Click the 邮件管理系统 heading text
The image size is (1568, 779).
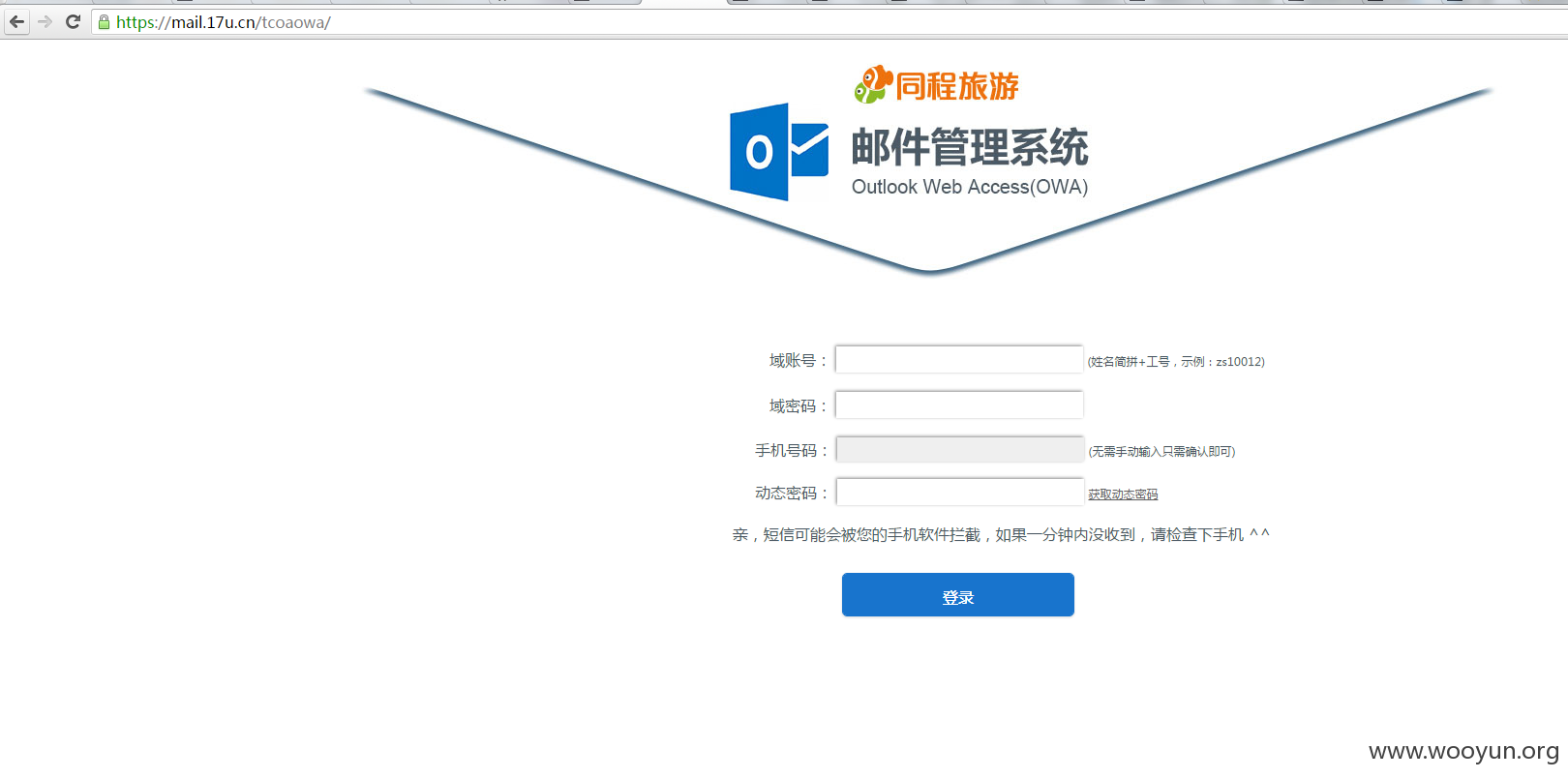(970, 148)
